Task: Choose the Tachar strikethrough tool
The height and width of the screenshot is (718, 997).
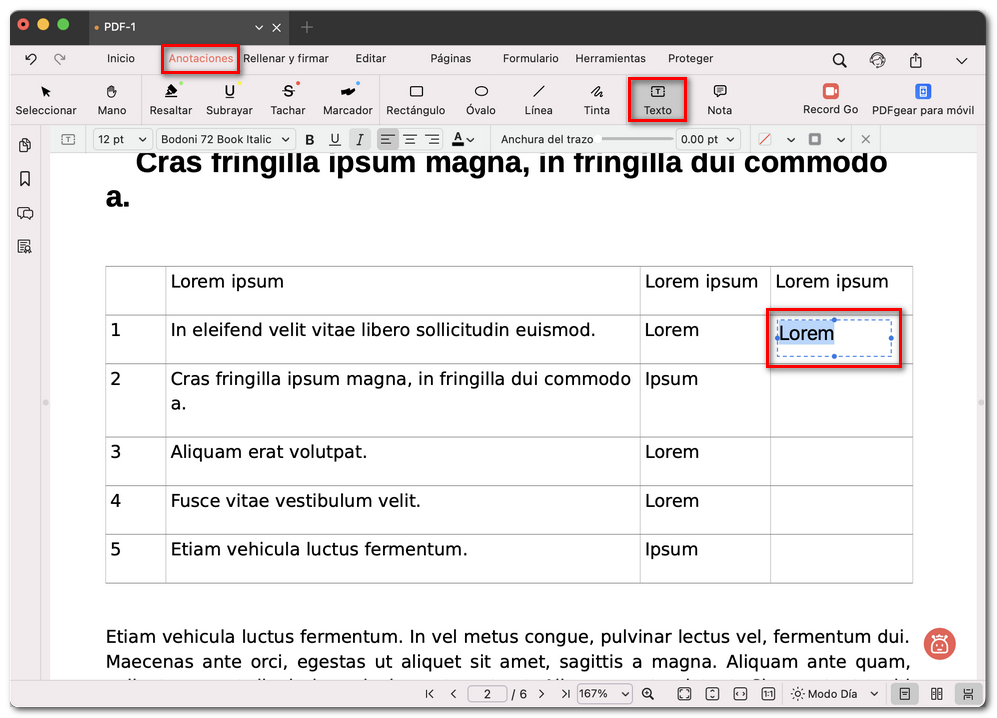Action: (288, 98)
